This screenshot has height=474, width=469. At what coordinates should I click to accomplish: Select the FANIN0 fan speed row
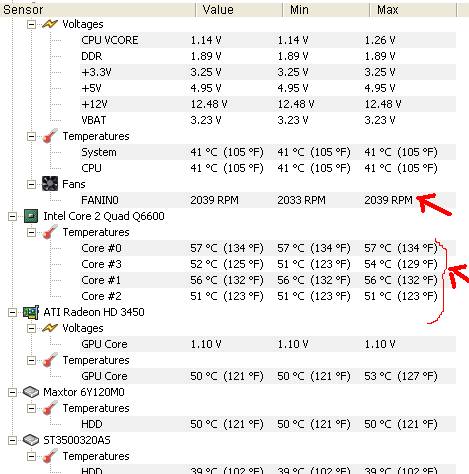268,200
